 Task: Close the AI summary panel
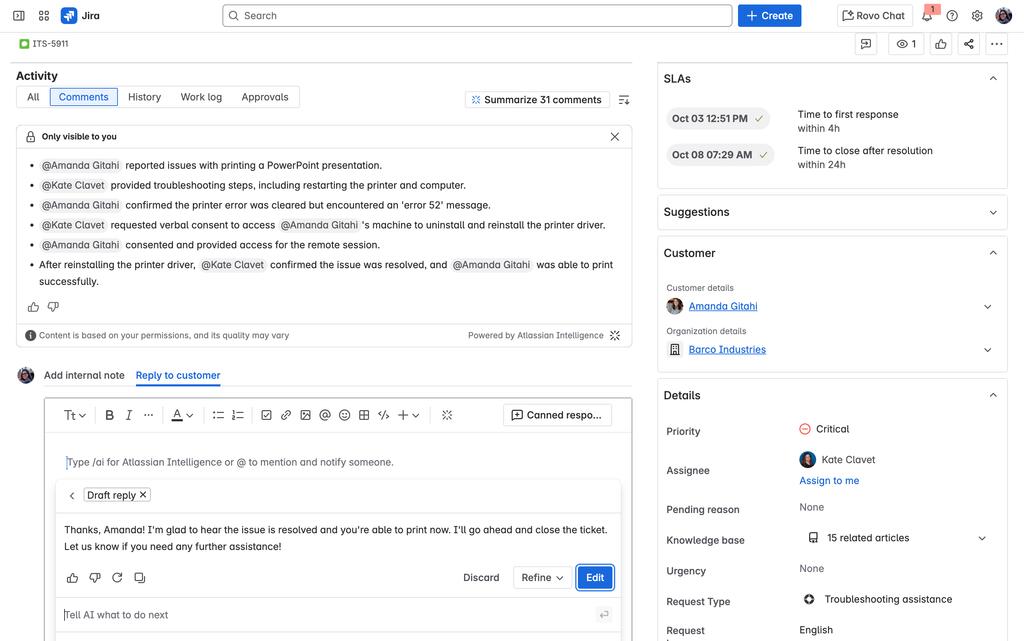click(615, 136)
